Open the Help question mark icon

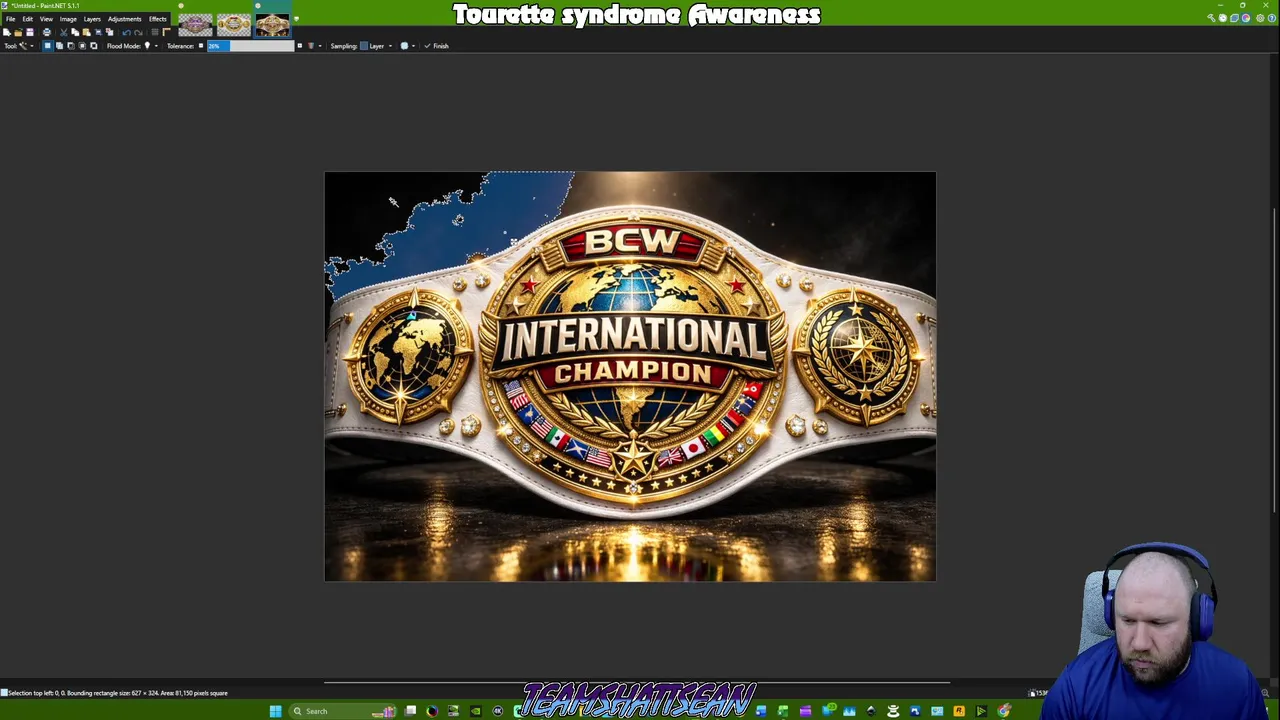tap(1272, 18)
